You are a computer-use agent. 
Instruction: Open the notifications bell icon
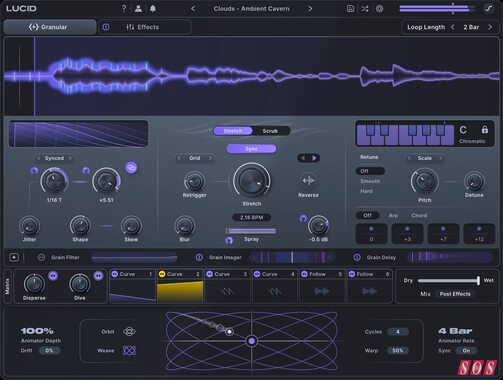point(153,9)
